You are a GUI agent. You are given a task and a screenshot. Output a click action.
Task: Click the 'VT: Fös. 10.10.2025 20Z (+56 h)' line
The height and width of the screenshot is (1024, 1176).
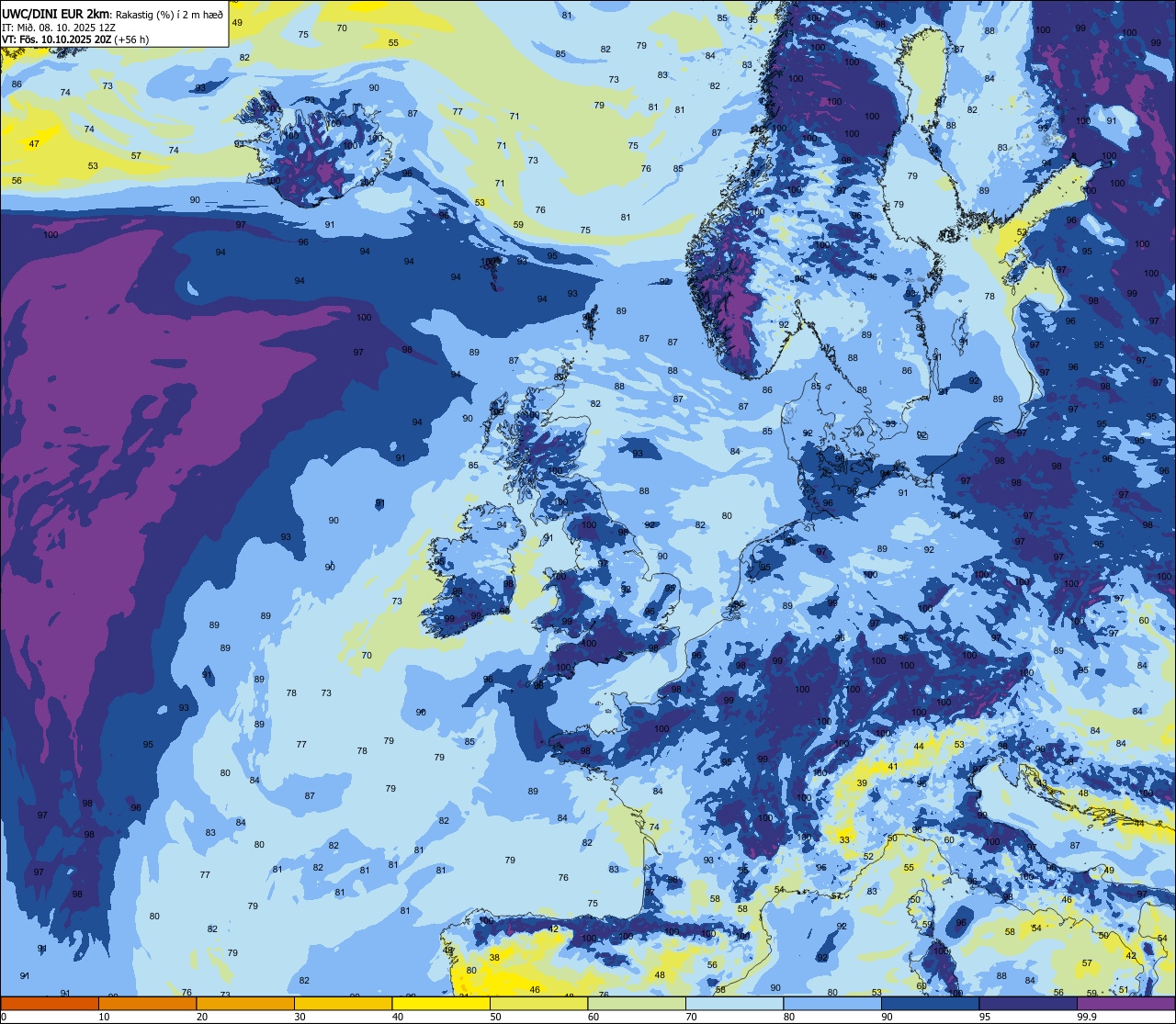click(x=75, y=39)
